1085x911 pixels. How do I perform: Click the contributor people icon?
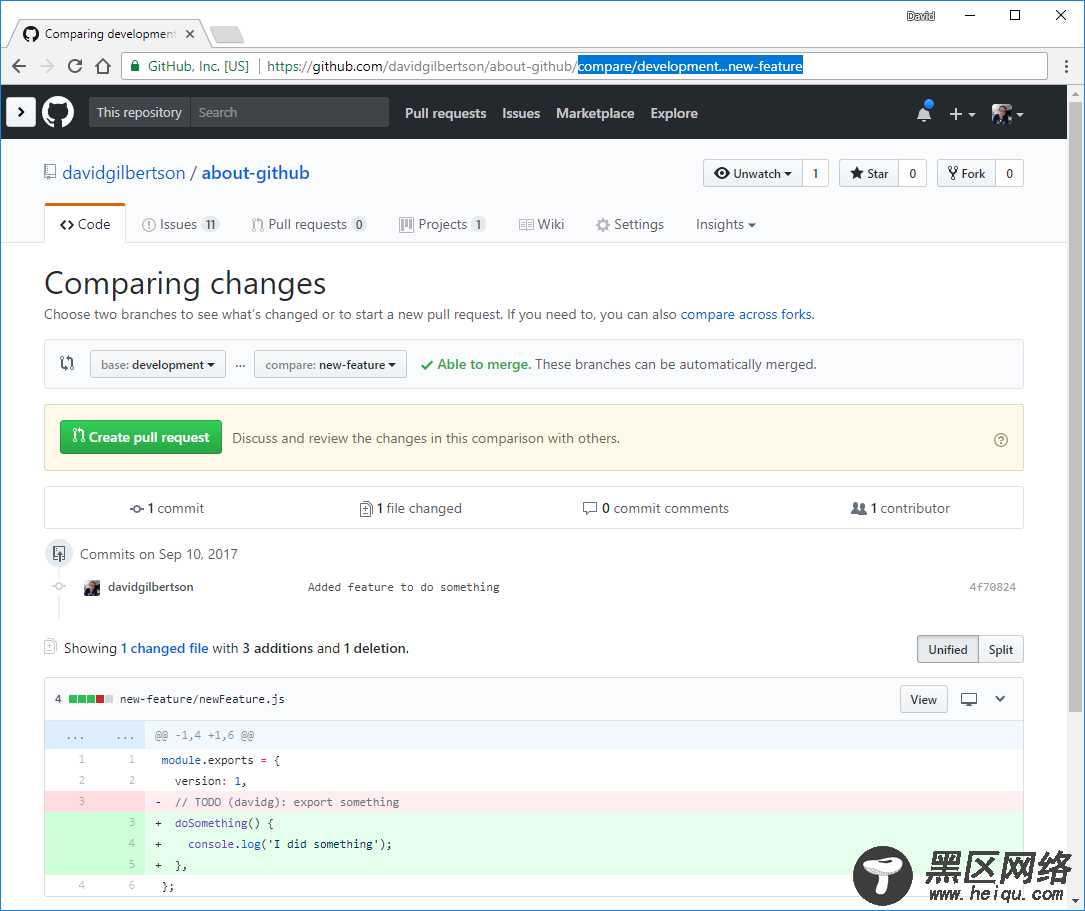[859, 508]
